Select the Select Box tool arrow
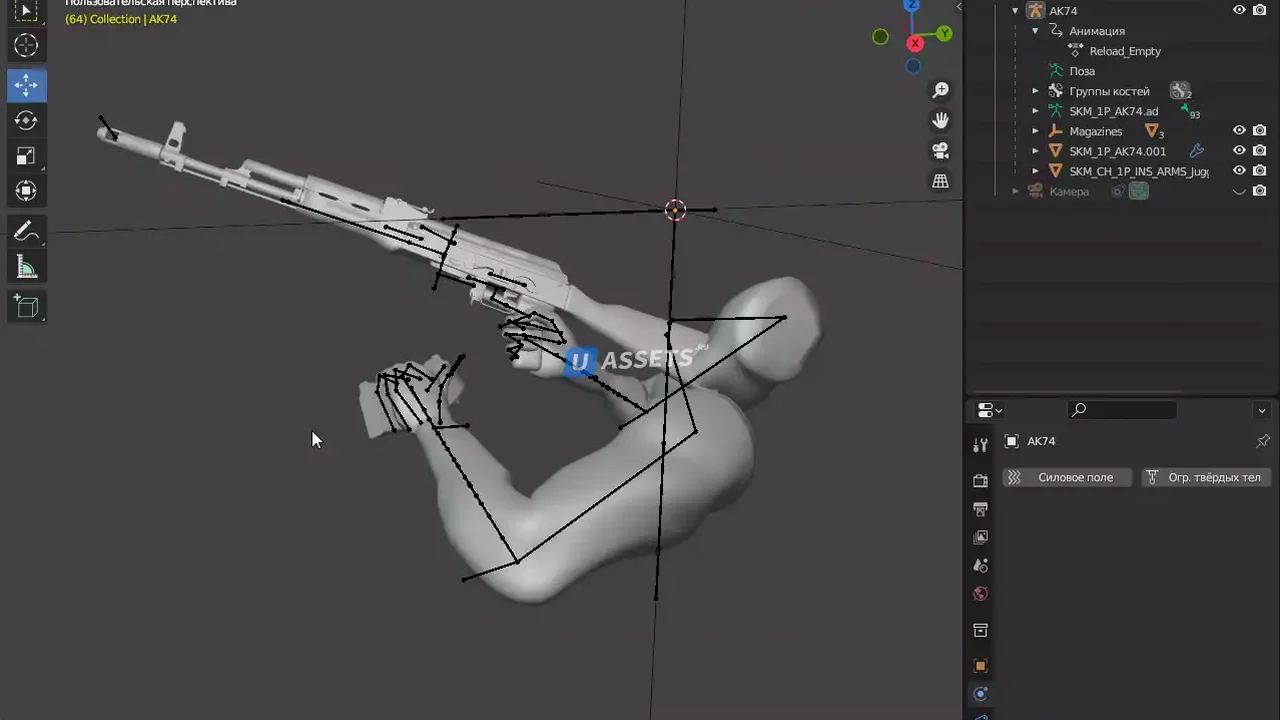The width and height of the screenshot is (1280, 720). click(26, 11)
